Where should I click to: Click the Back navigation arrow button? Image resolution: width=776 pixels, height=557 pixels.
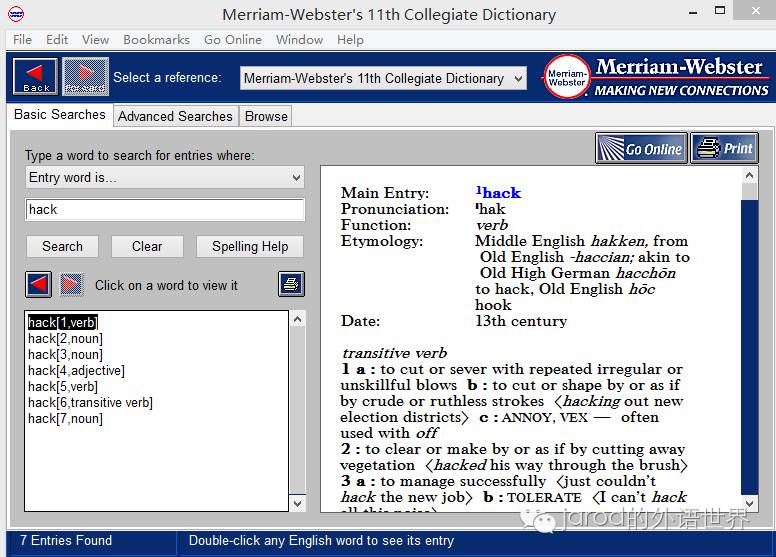tap(35, 77)
